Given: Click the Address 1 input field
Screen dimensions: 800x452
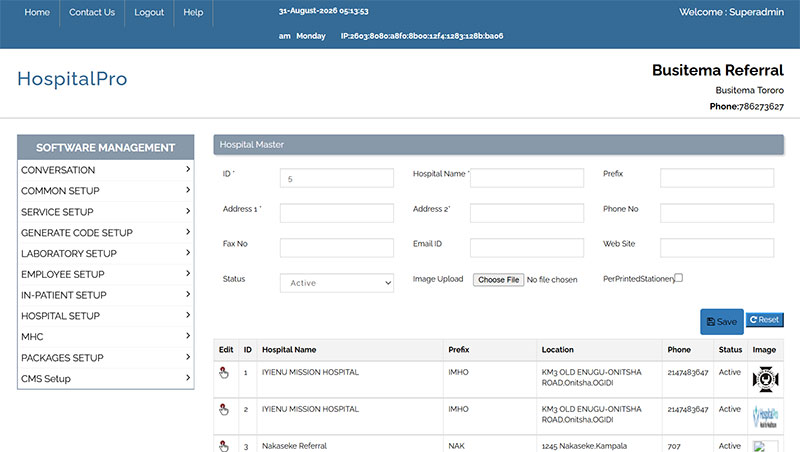Looking at the screenshot, I should 337,213.
